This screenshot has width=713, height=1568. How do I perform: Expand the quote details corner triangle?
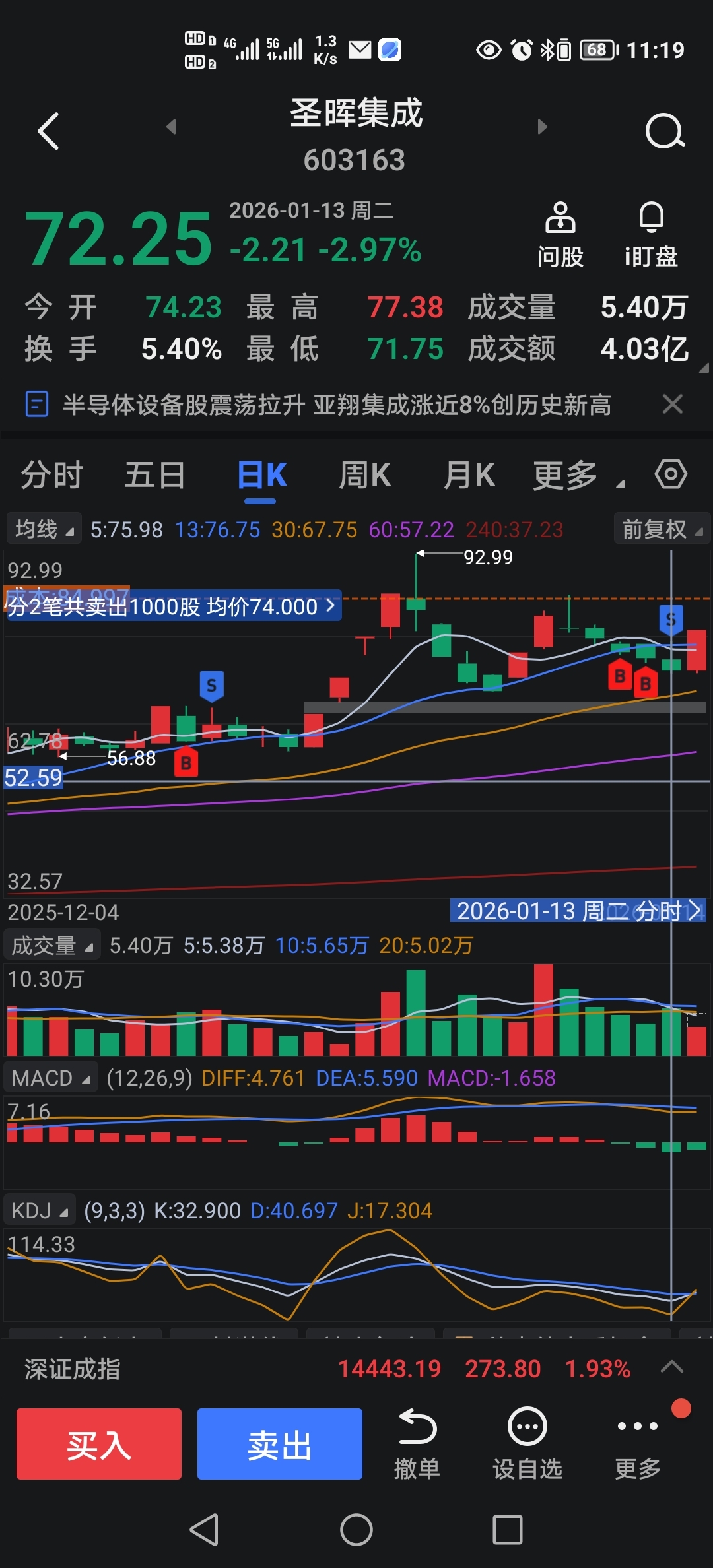tap(704, 368)
